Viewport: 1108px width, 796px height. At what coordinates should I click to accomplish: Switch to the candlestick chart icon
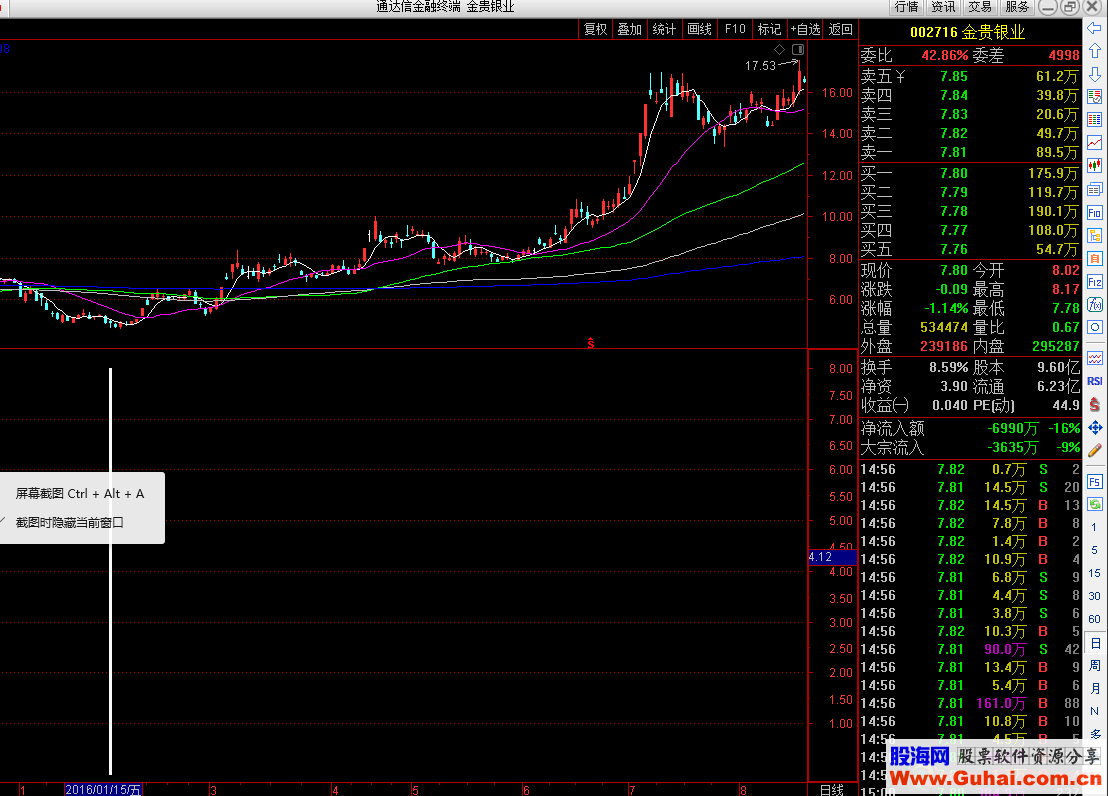(x=1095, y=165)
